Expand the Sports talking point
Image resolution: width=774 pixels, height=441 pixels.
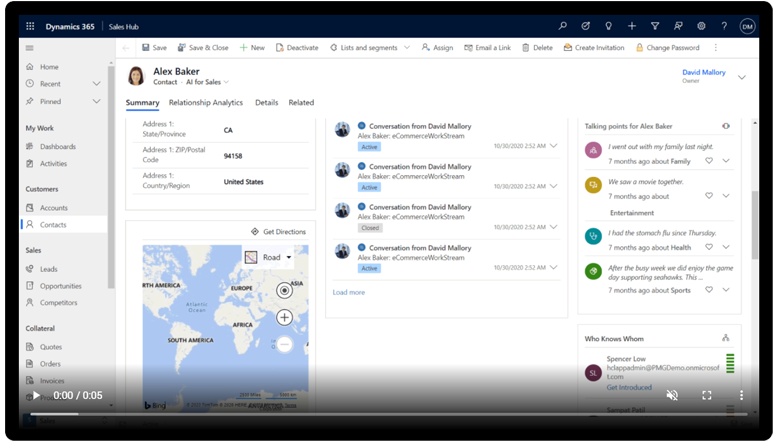[726, 290]
